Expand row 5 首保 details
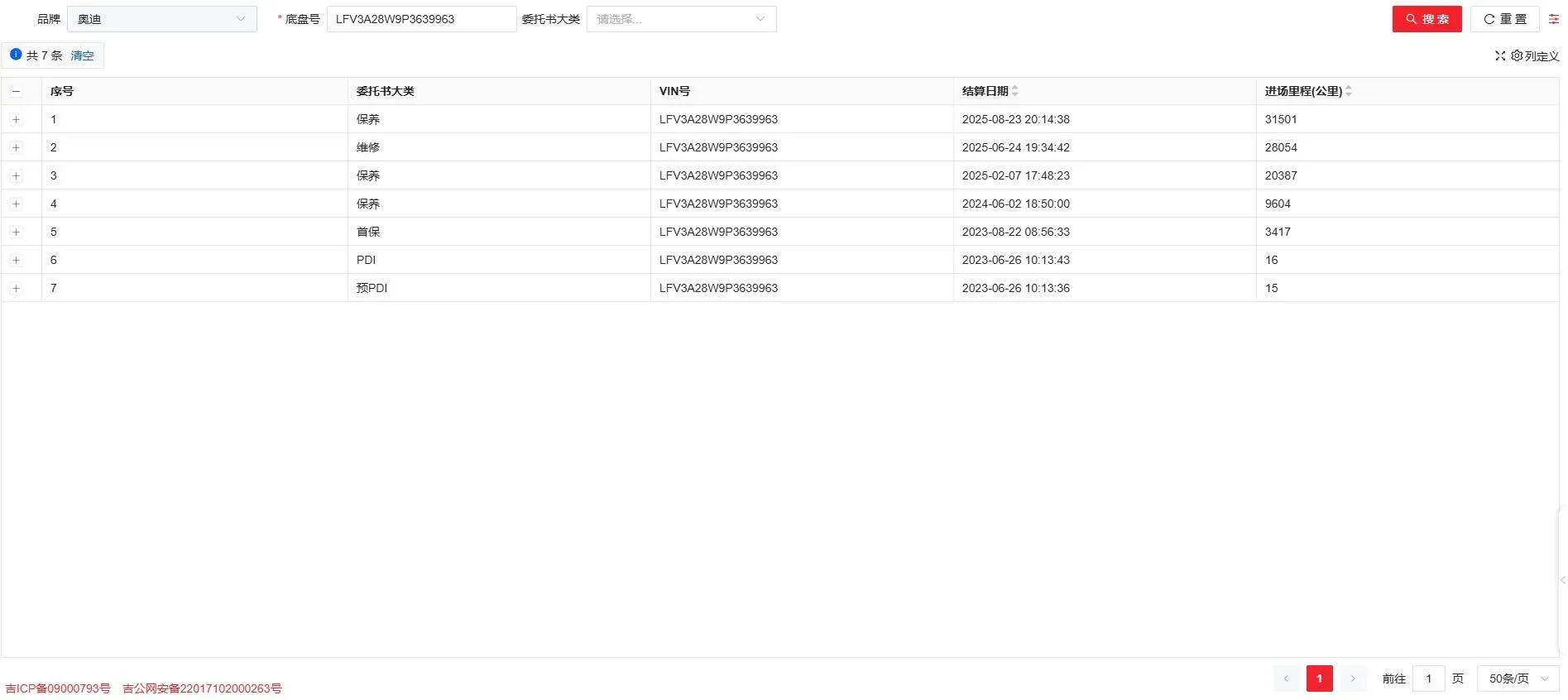The height and width of the screenshot is (700, 1568). (x=16, y=233)
